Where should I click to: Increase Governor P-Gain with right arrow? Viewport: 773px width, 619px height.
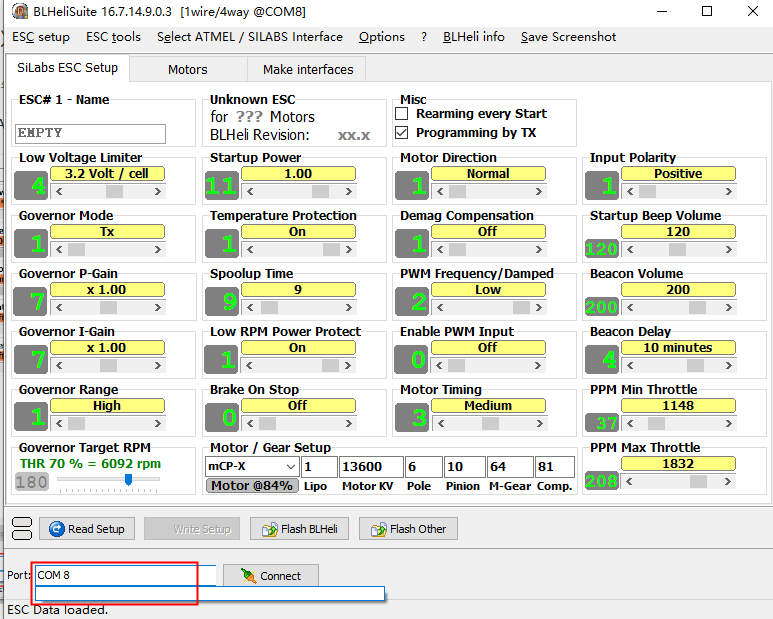tap(158, 308)
